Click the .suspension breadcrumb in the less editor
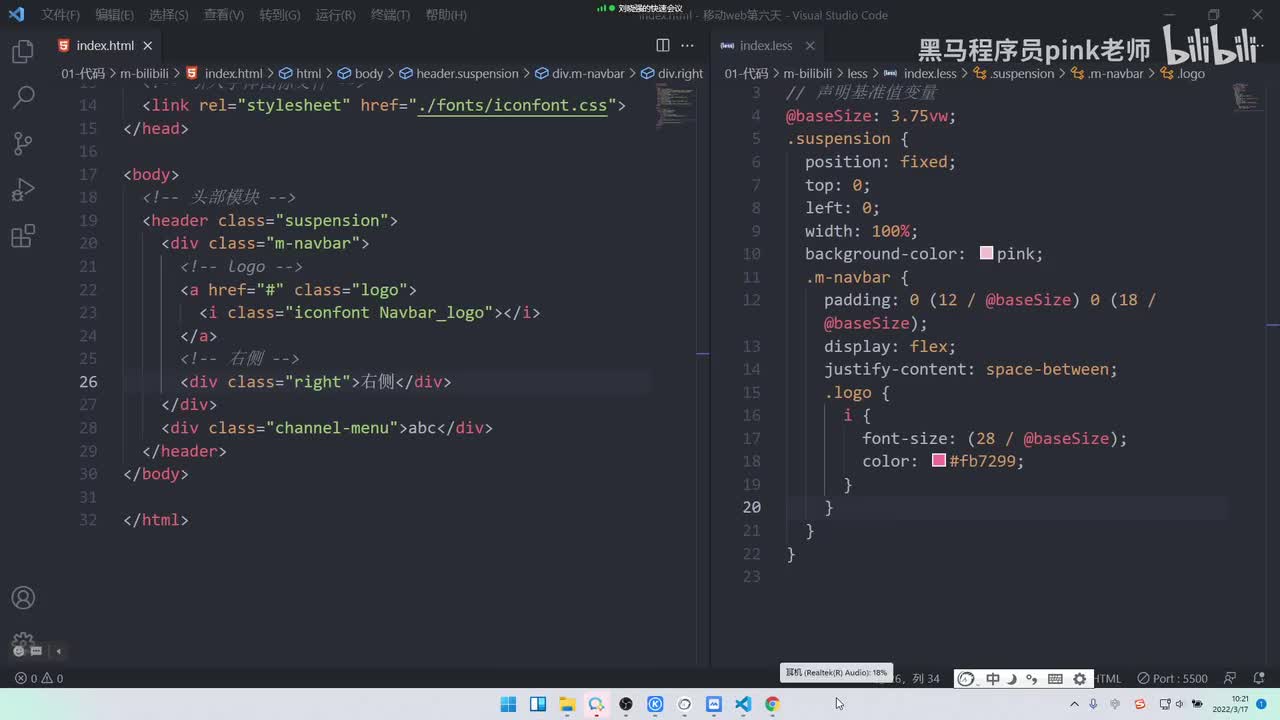The image size is (1280, 720). (1014, 73)
